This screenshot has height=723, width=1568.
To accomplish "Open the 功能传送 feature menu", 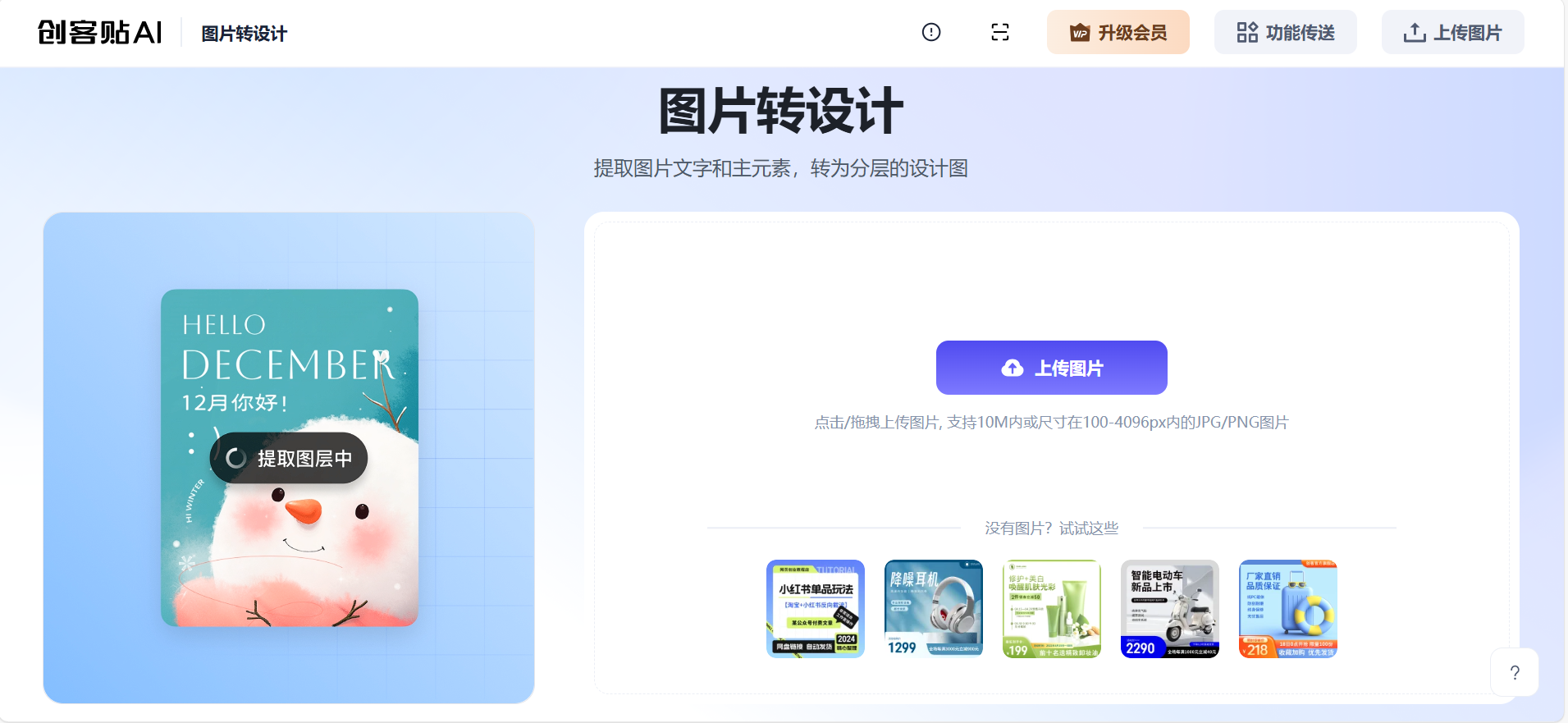I will (x=1286, y=33).
